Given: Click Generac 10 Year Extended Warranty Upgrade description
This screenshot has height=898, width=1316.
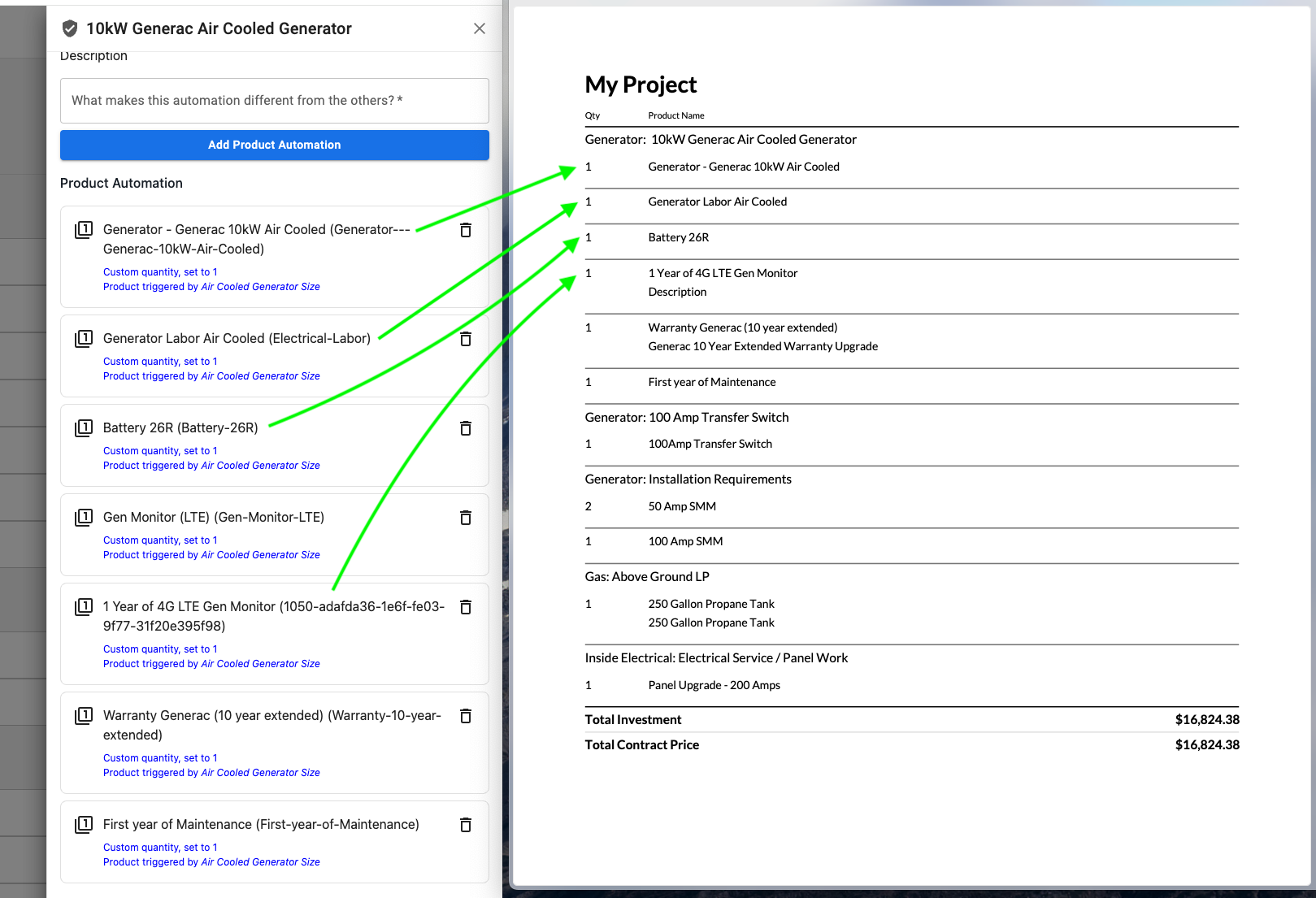Looking at the screenshot, I should 763,346.
